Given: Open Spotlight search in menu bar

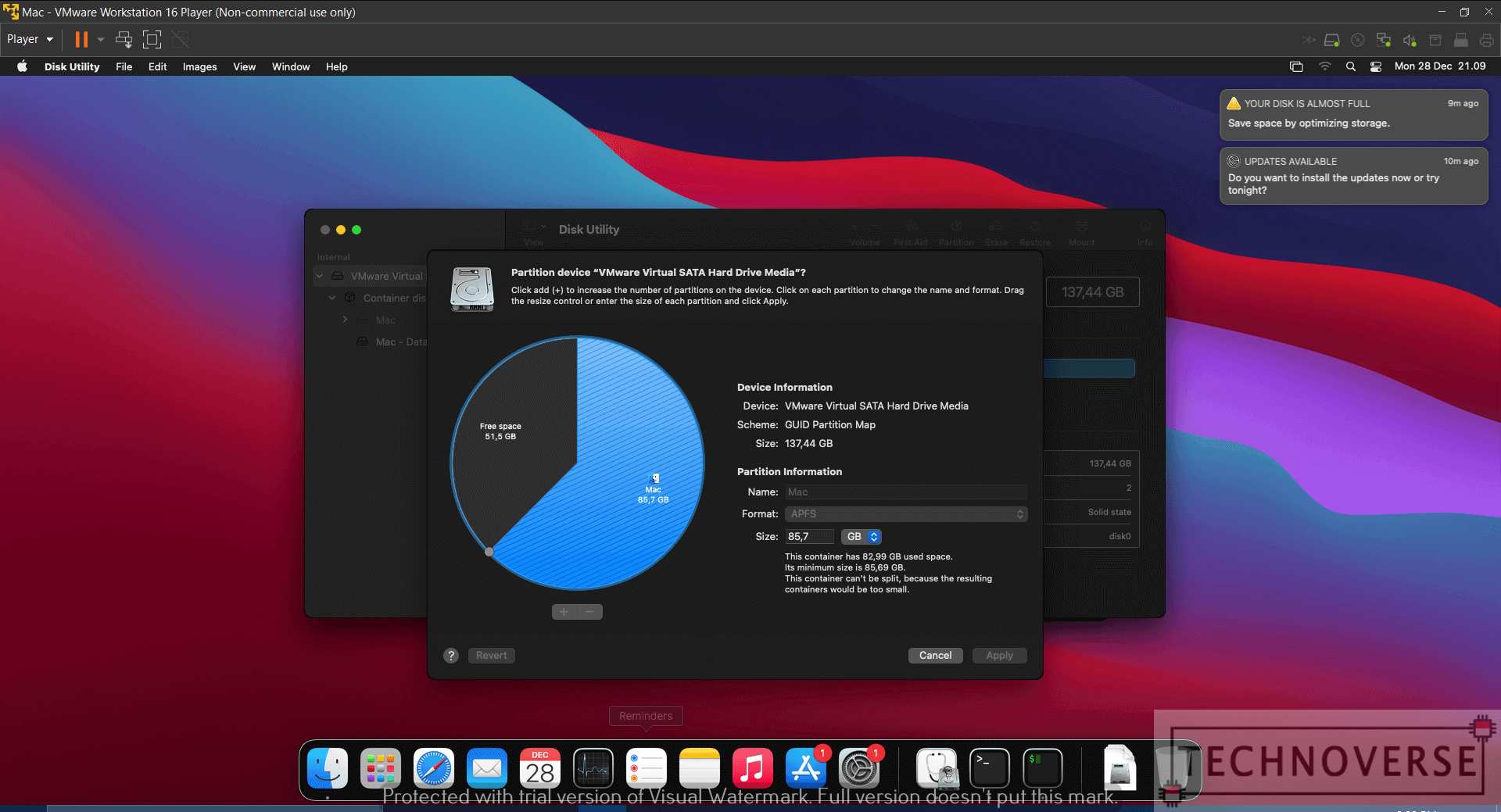Looking at the screenshot, I should point(1350,66).
